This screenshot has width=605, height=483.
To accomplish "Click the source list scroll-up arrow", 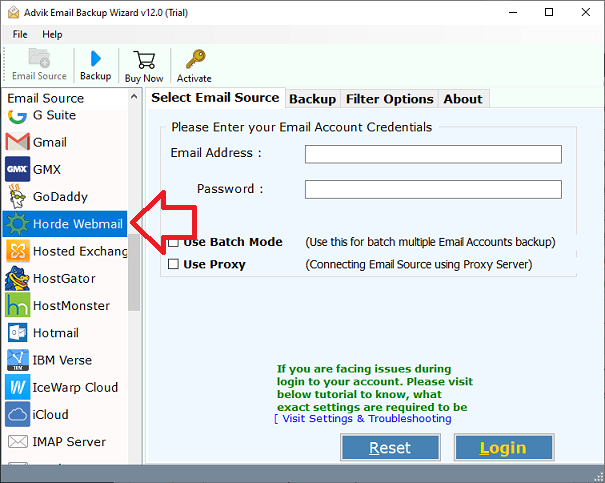I will pos(134,96).
